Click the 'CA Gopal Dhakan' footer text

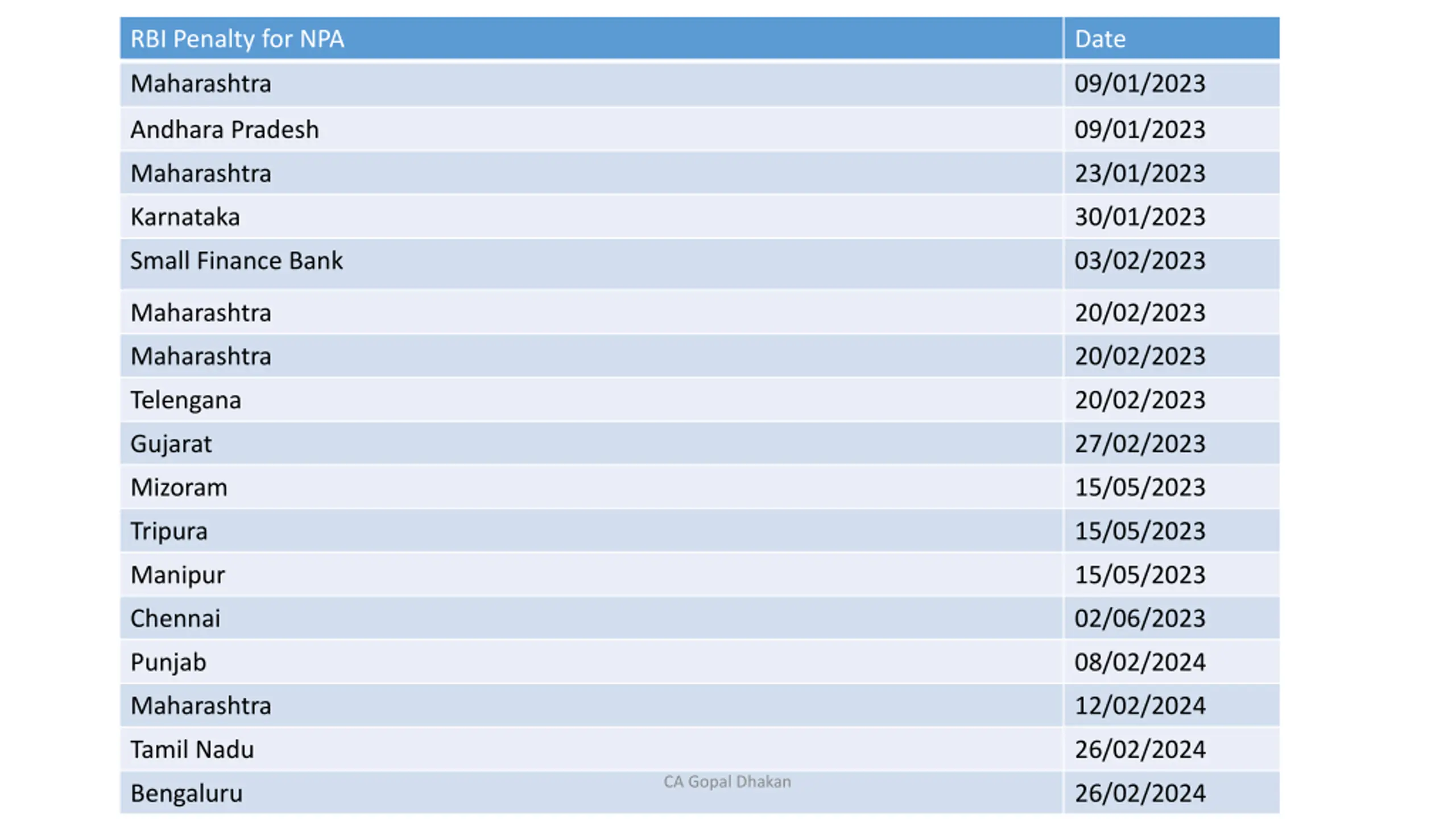(x=727, y=782)
